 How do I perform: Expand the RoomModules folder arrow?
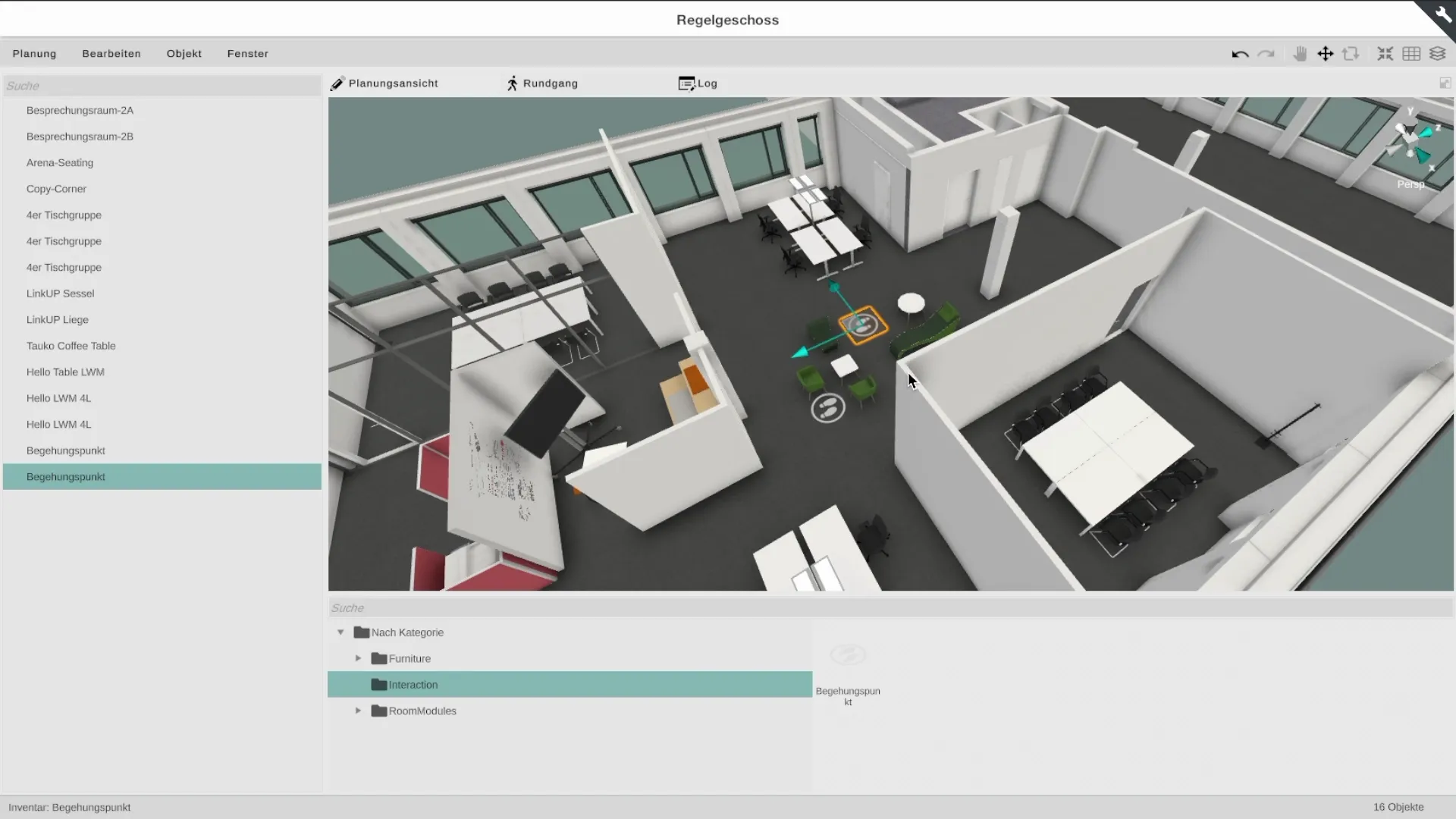tap(359, 711)
